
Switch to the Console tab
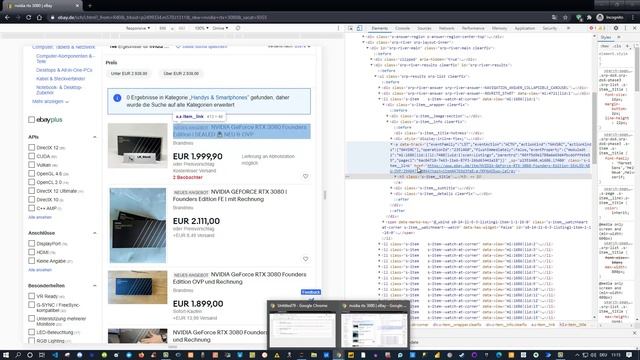point(402,28)
